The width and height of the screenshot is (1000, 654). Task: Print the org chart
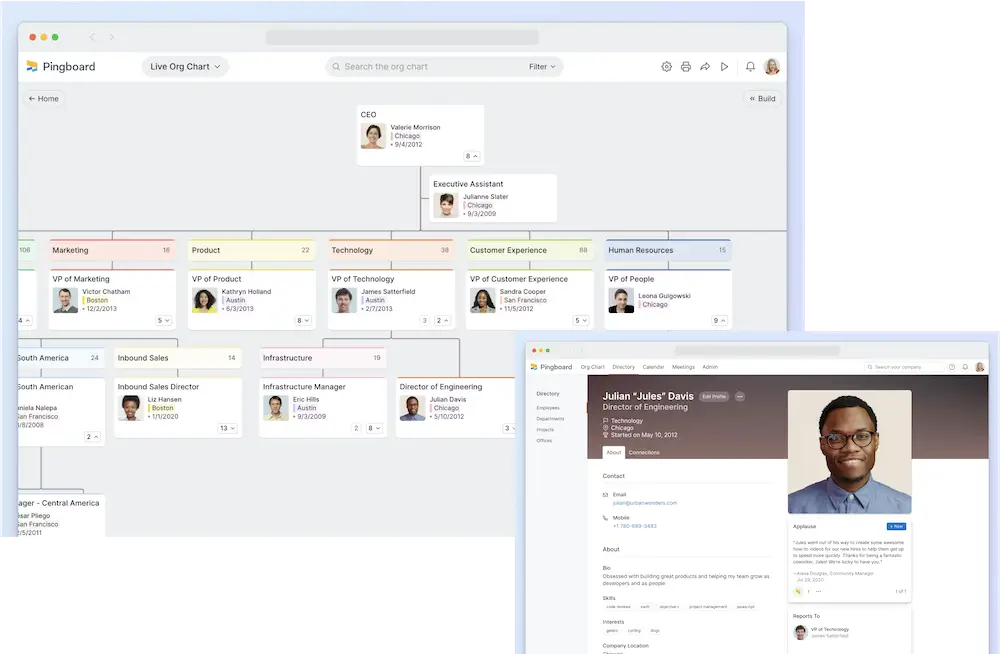point(685,66)
